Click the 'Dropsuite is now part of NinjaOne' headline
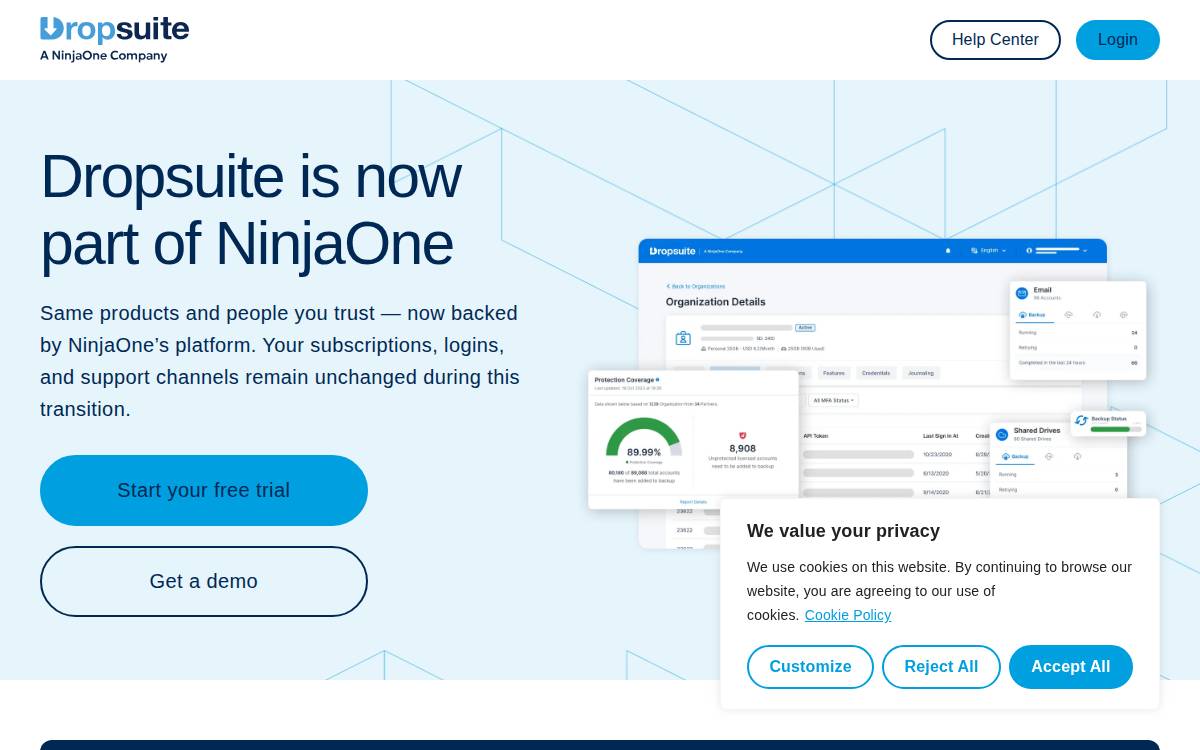This screenshot has width=1200, height=750. (x=250, y=209)
